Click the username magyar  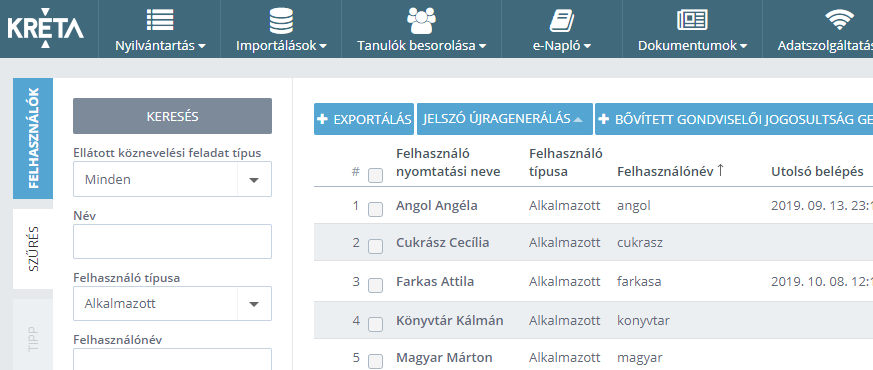[x=639, y=358]
